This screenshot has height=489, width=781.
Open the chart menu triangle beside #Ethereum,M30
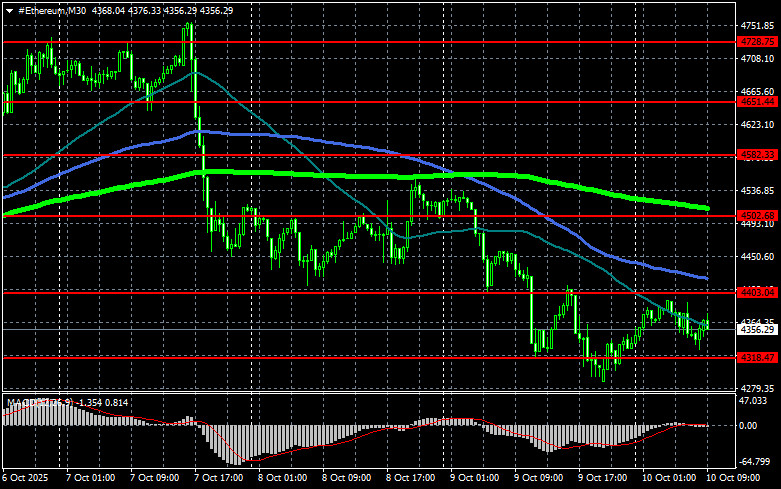(x=9, y=11)
